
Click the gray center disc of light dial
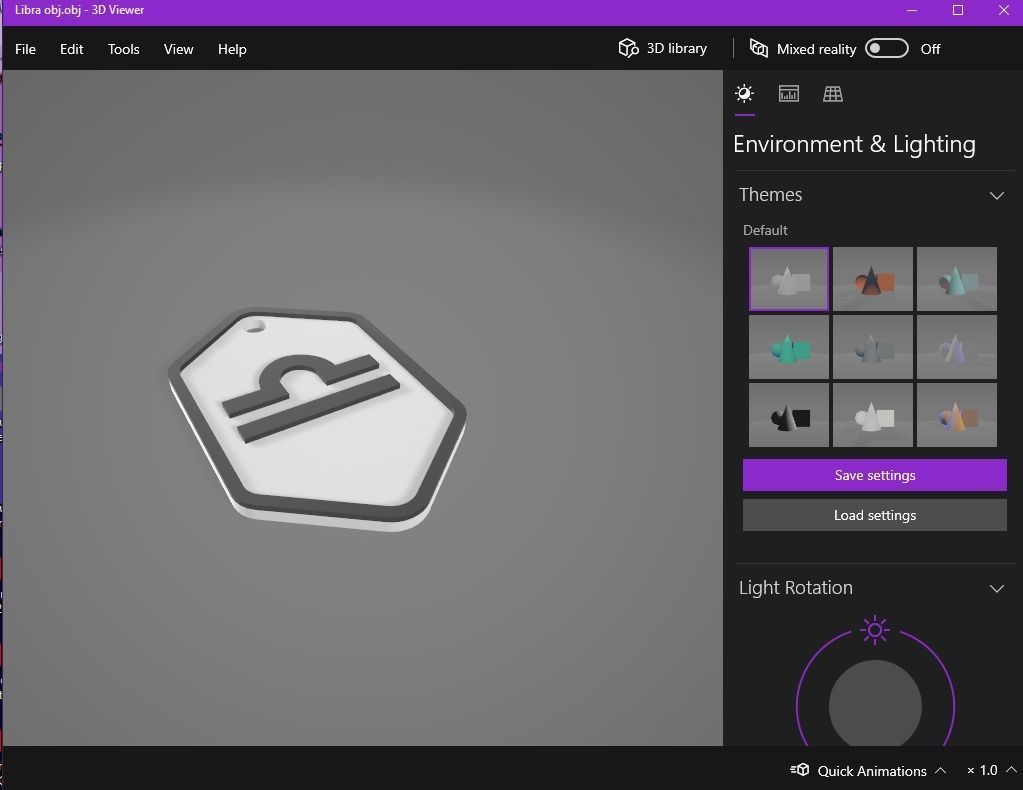click(x=875, y=705)
